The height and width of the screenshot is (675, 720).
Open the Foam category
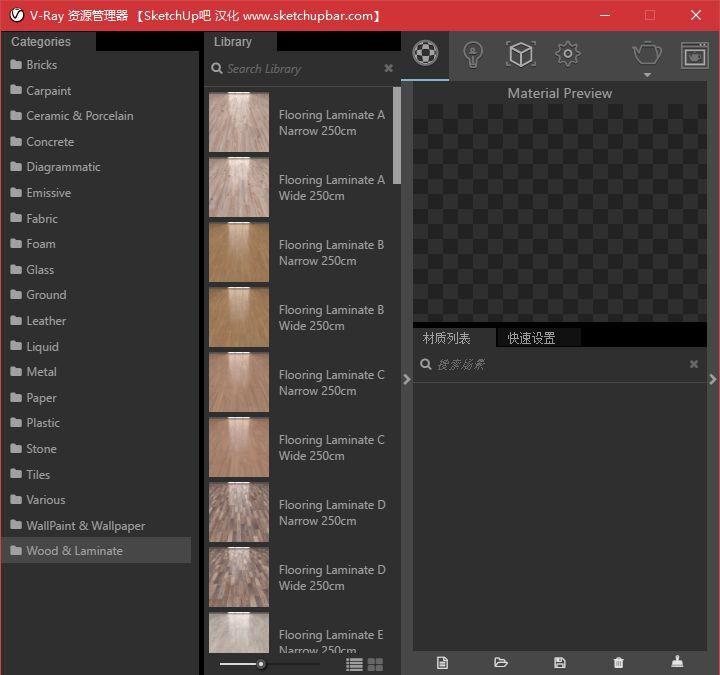coord(33,244)
